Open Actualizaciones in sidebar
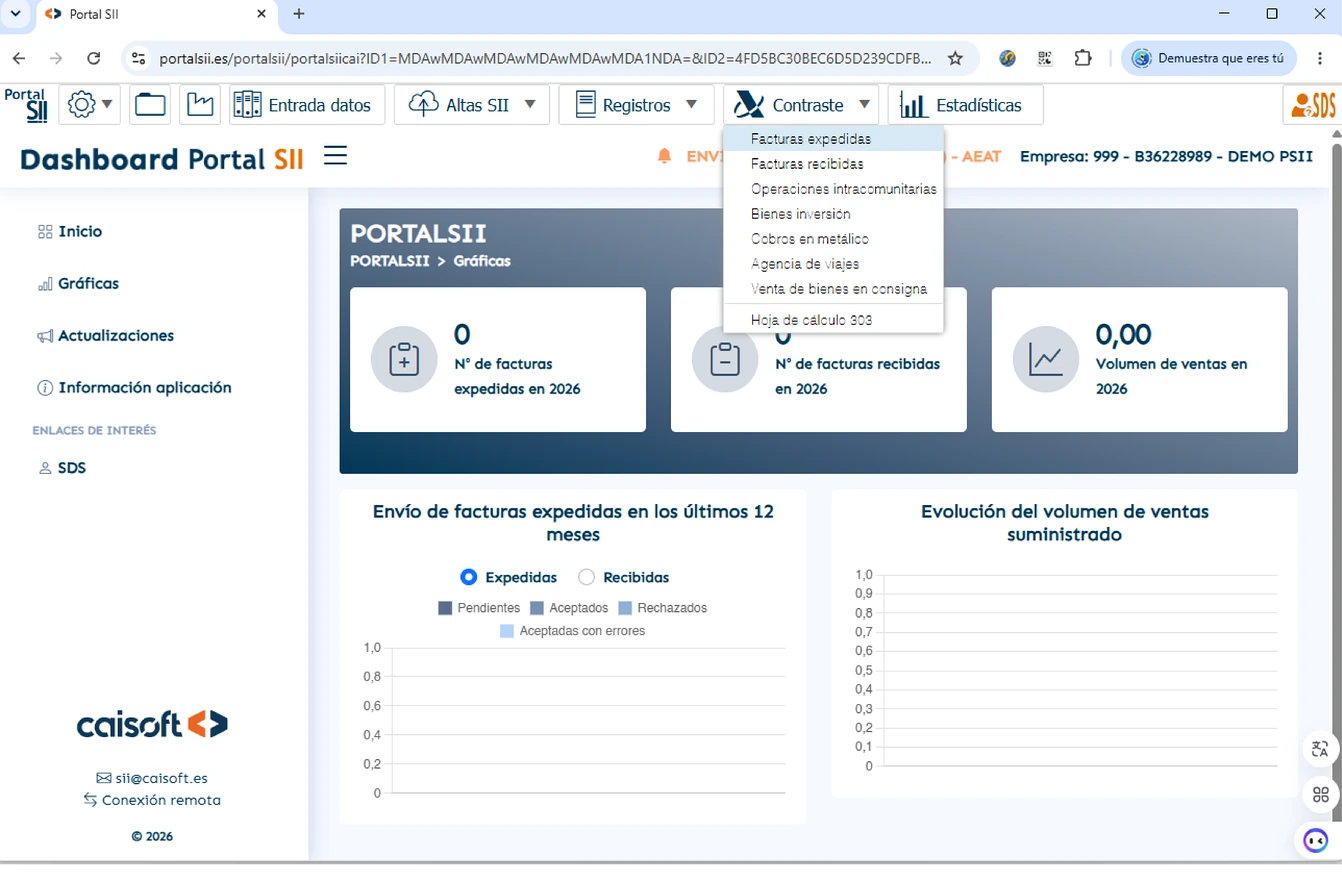Image resolution: width=1342 pixels, height=874 pixels. point(105,335)
